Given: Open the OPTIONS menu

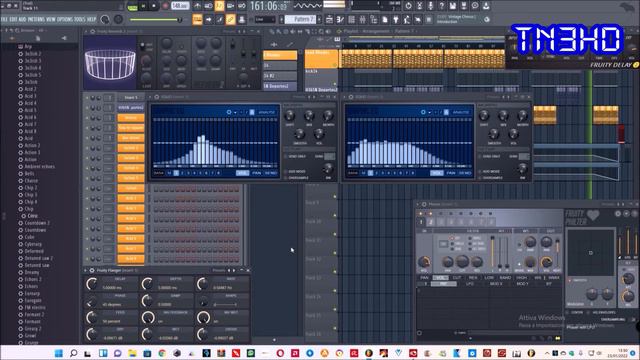Looking at the screenshot, I should (64, 19).
